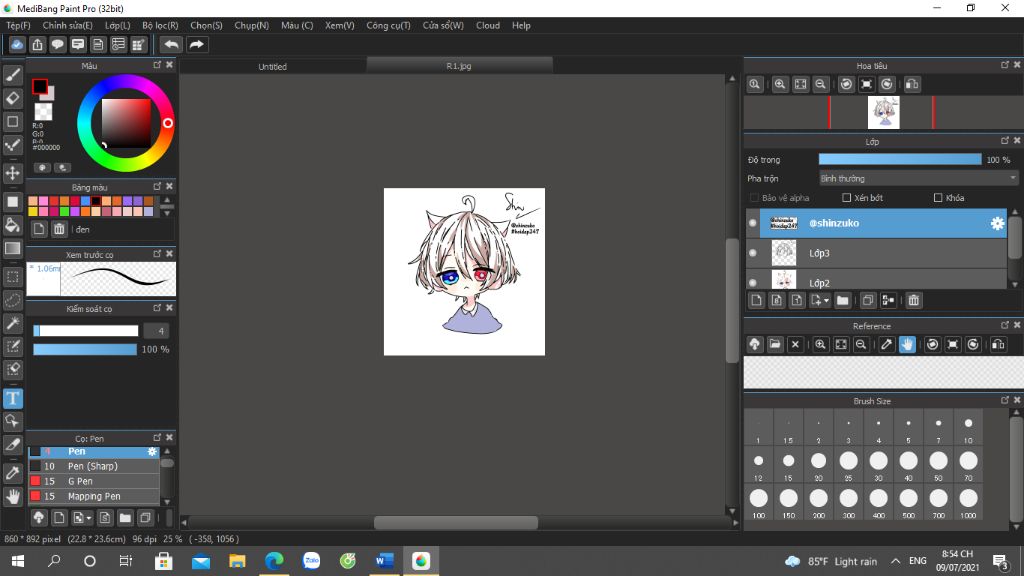Image resolution: width=1024 pixels, height=576 pixels.
Task: Zoom out in Navigator panel
Action: point(821,84)
